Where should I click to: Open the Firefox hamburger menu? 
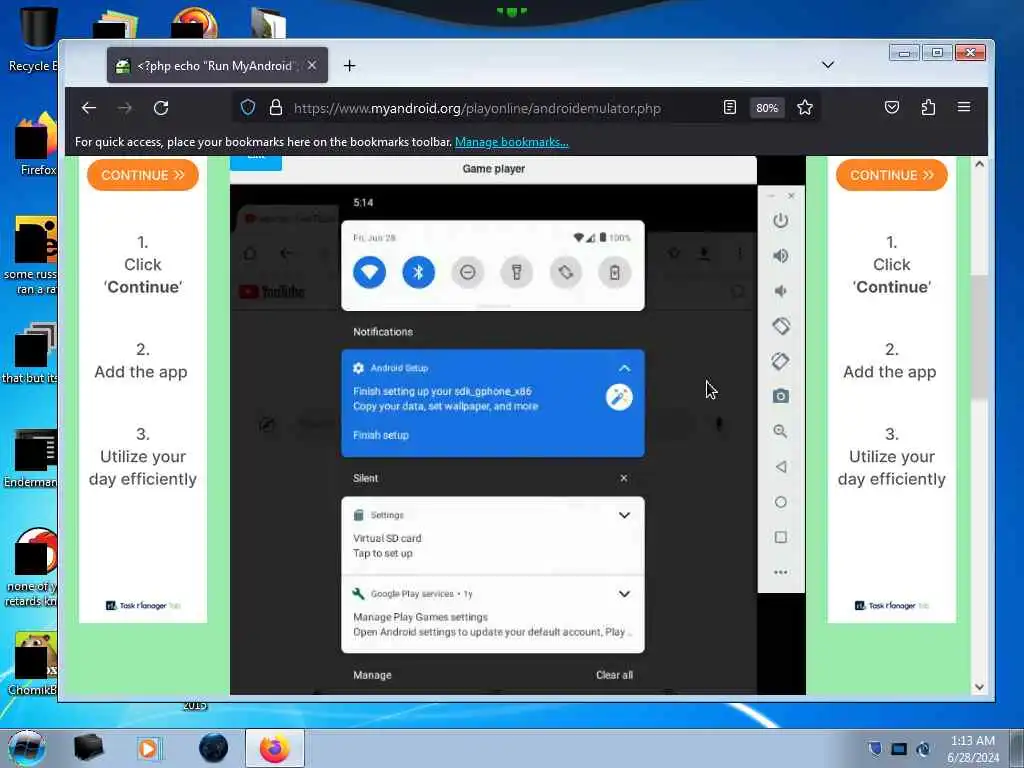click(x=964, y=107)
